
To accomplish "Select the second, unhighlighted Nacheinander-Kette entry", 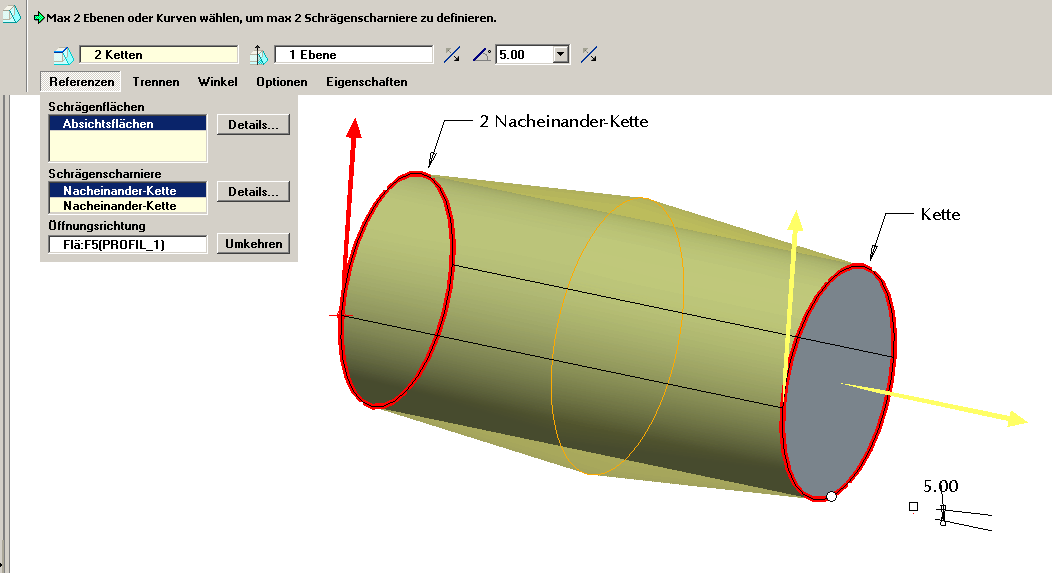I will tap(127, 206).
